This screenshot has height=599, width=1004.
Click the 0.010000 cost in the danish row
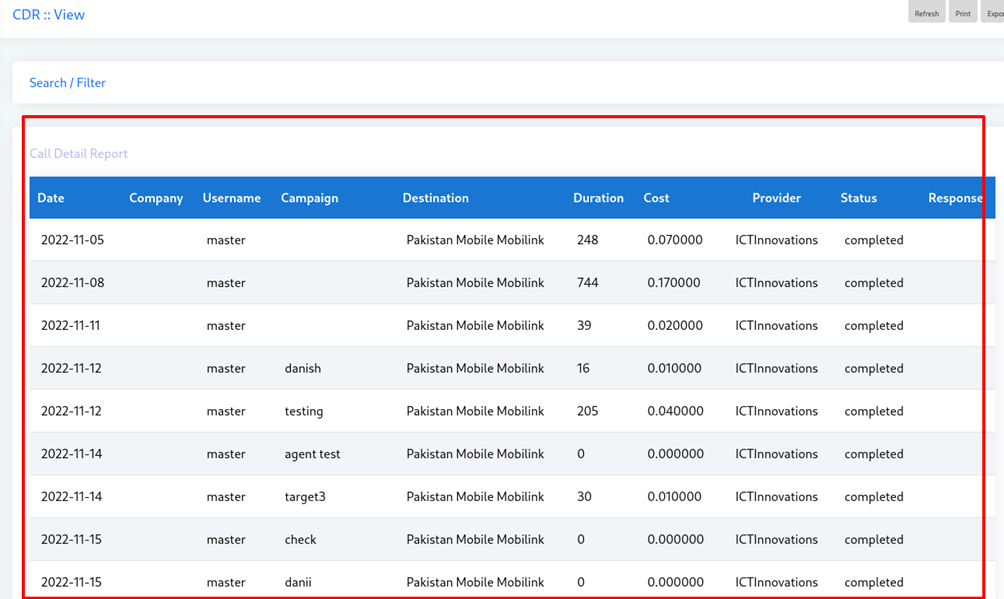pyautogui.click(x=674, y=368)
